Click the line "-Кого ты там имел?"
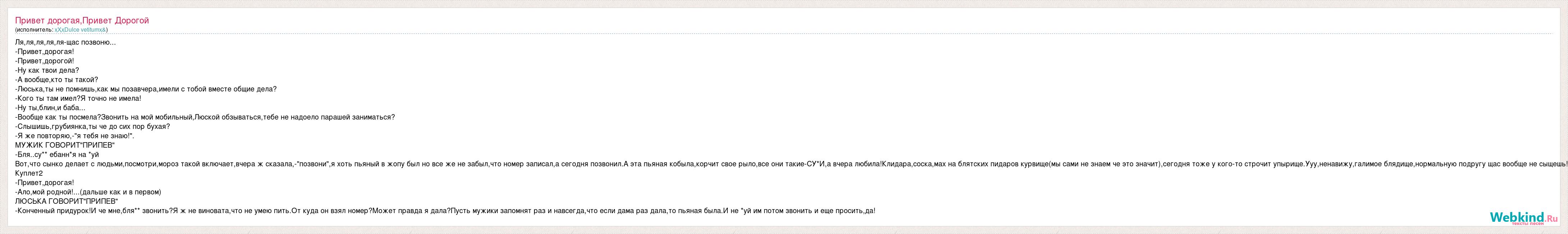This screenshot has height=234, width=1568. pyautogui.click(x=78, y=98)
